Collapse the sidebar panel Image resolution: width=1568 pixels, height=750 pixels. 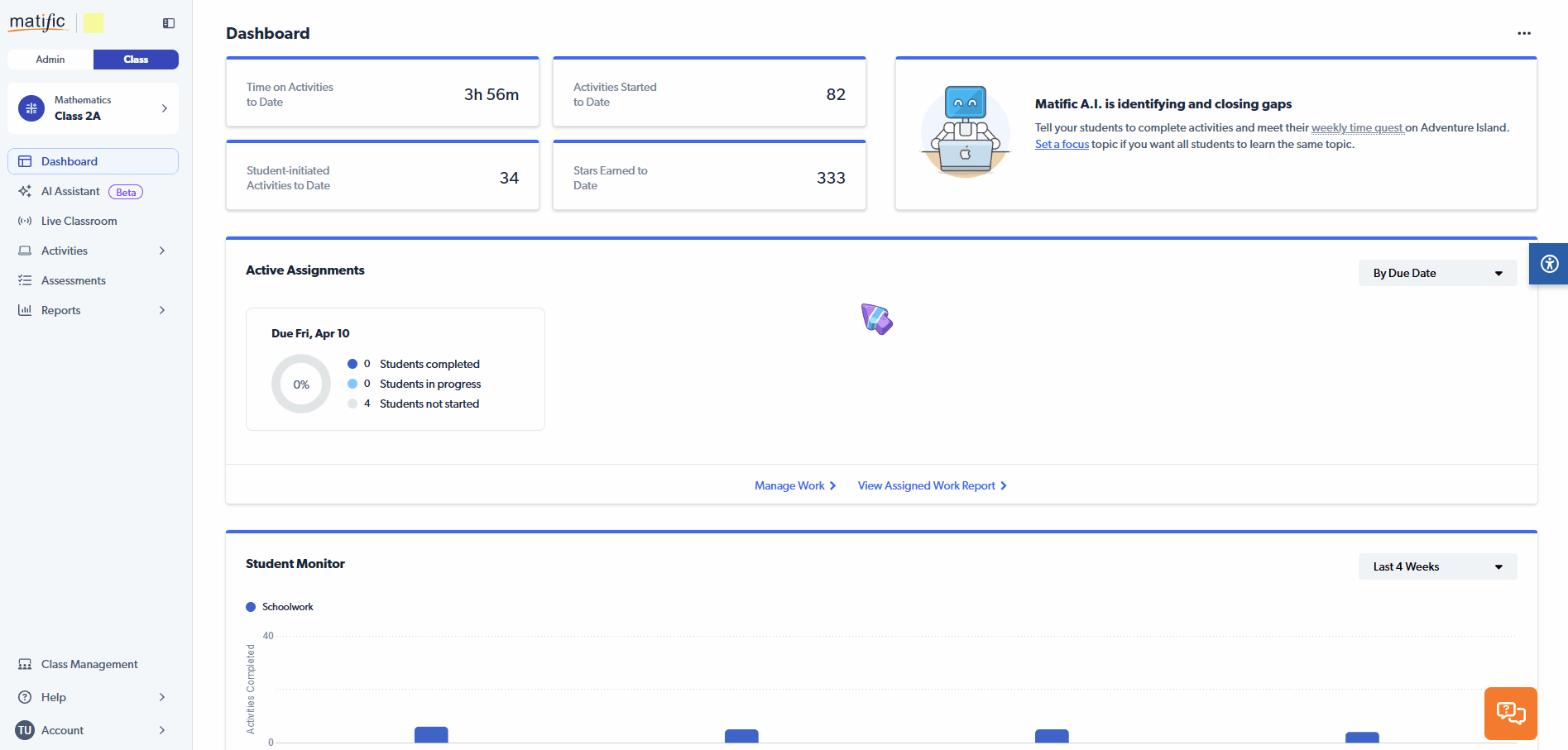[168, 23]
